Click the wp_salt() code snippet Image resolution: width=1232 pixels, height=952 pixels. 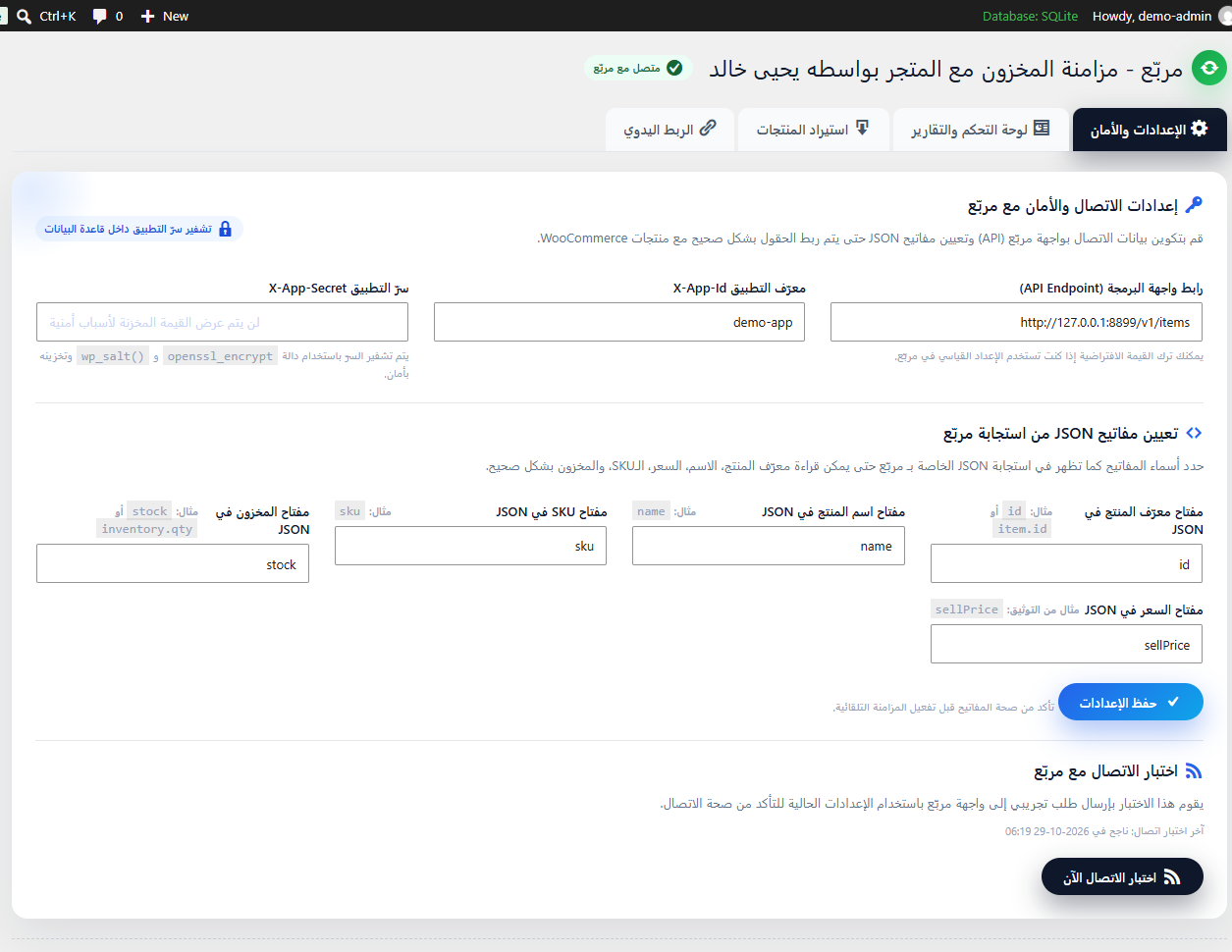113,356
